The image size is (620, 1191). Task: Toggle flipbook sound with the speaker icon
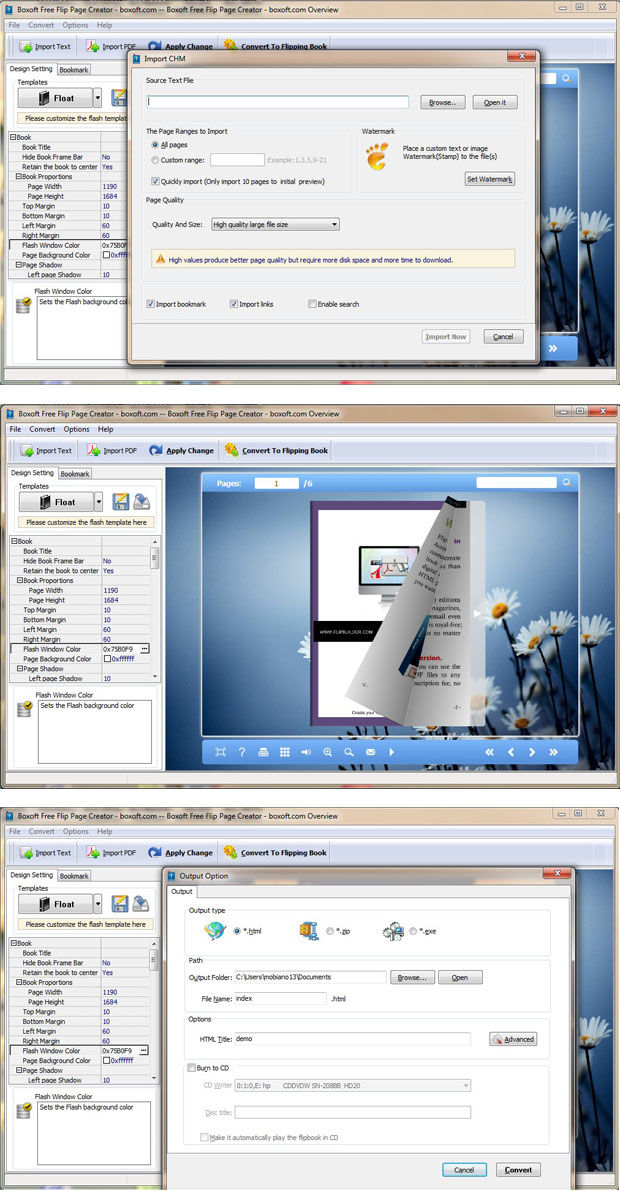(306, 752)
